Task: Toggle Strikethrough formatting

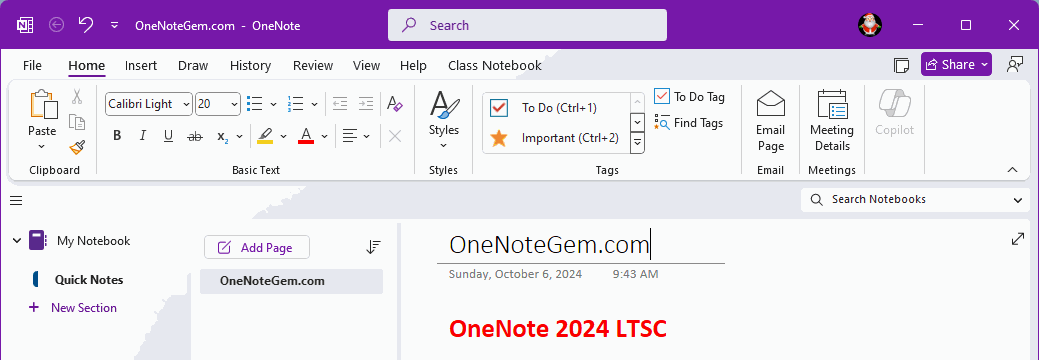Action: [195, 136]
